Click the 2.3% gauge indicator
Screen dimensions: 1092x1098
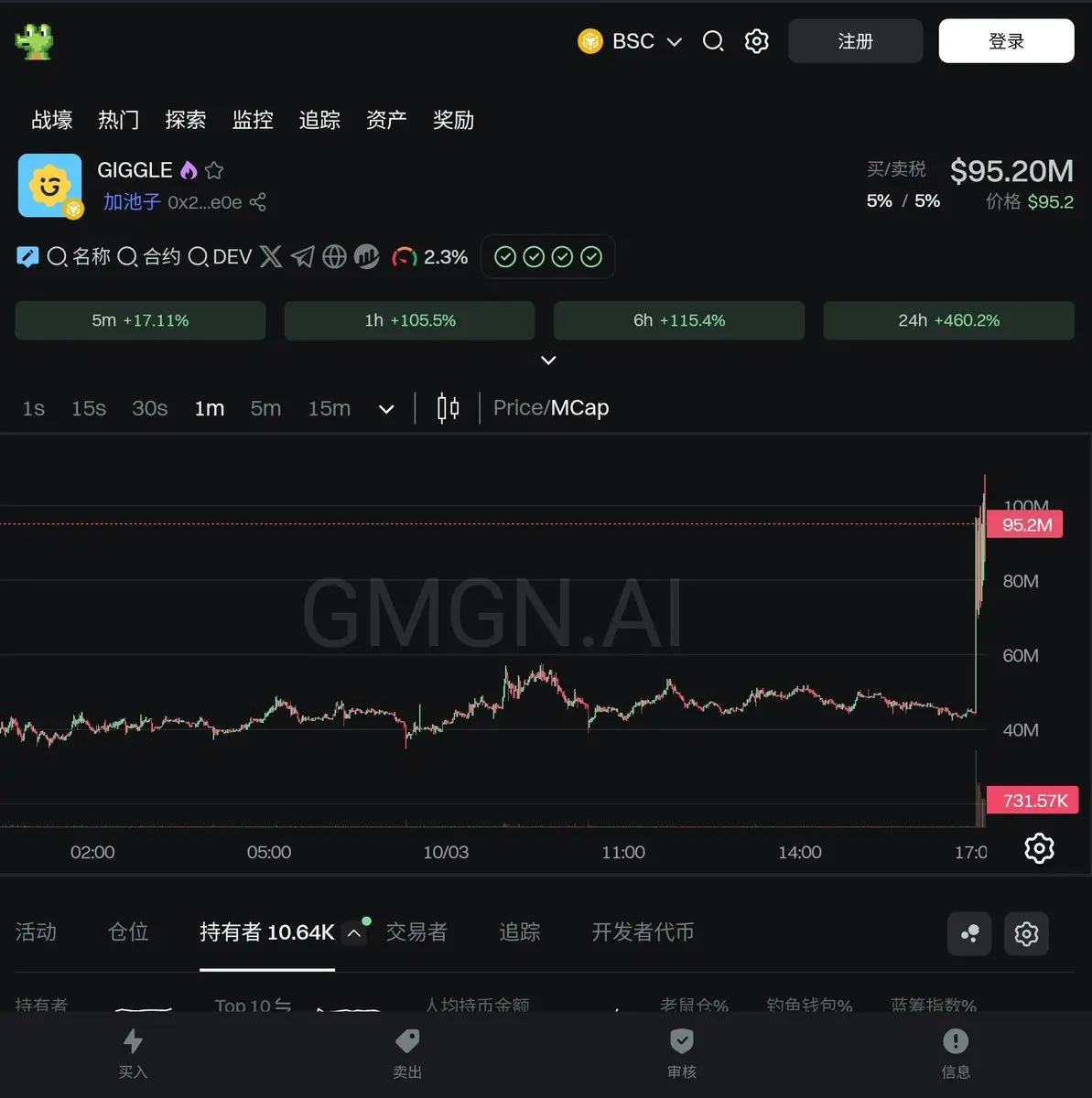point(430,257)
